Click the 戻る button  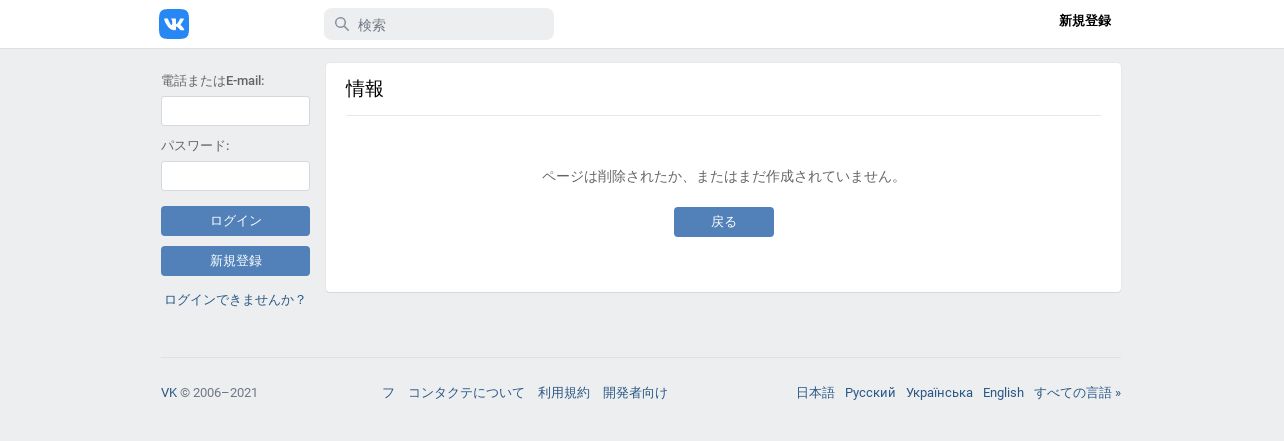click(x=724, y=222)
